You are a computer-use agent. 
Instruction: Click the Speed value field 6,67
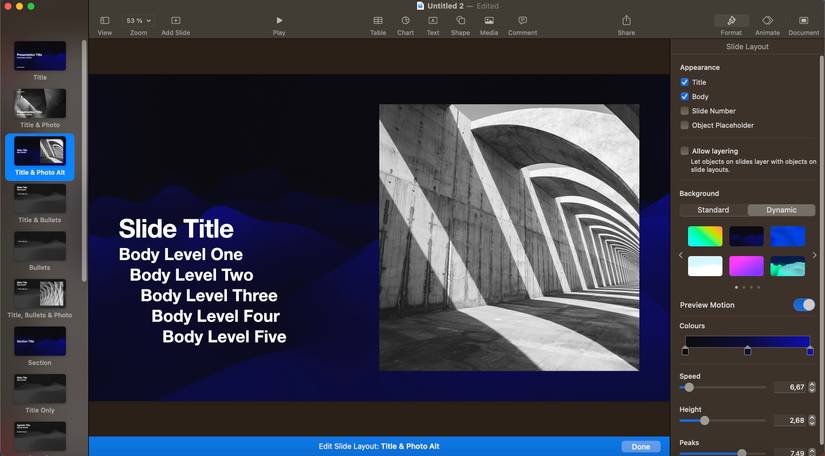pyautogui.click(x=790, y=387)
